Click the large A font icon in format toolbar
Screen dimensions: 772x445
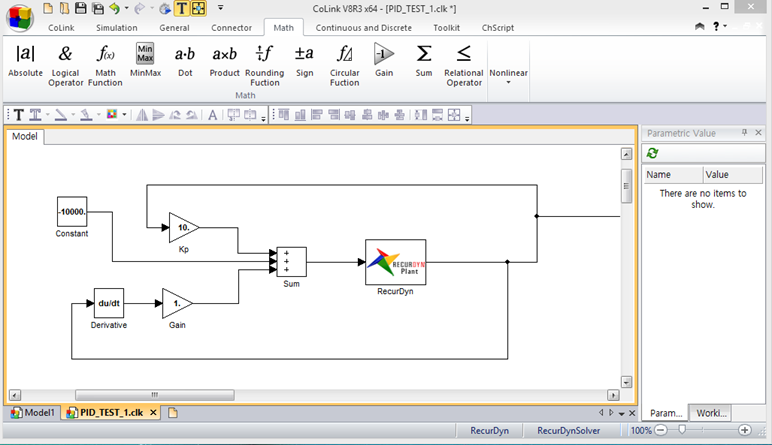[213, 115]
